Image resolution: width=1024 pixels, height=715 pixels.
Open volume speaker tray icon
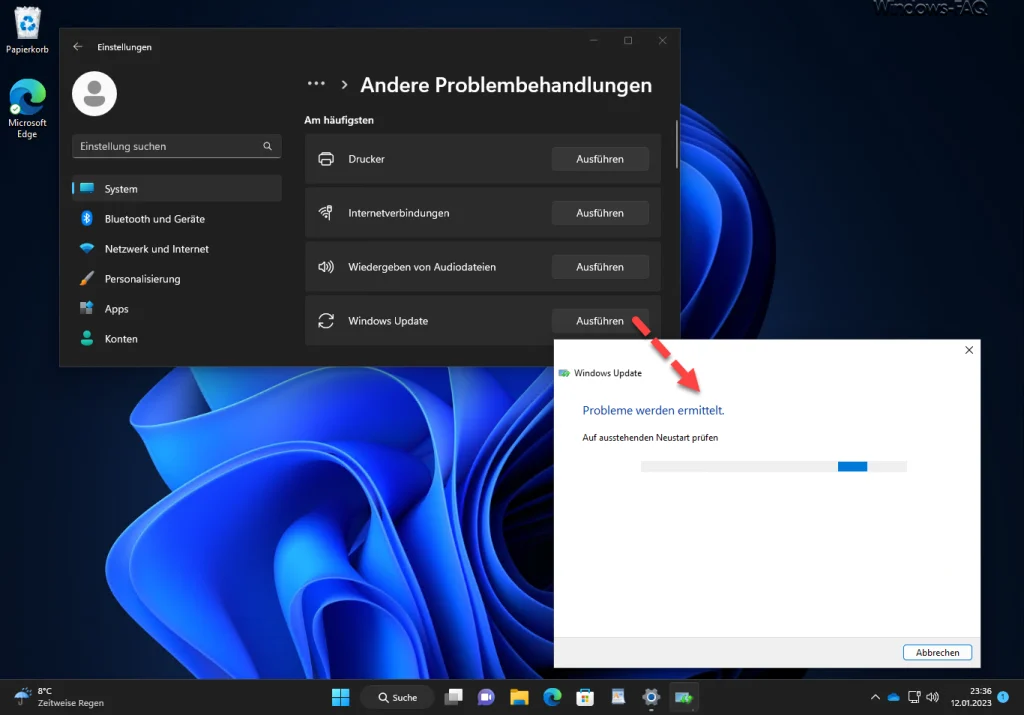[x=933, y=697]
